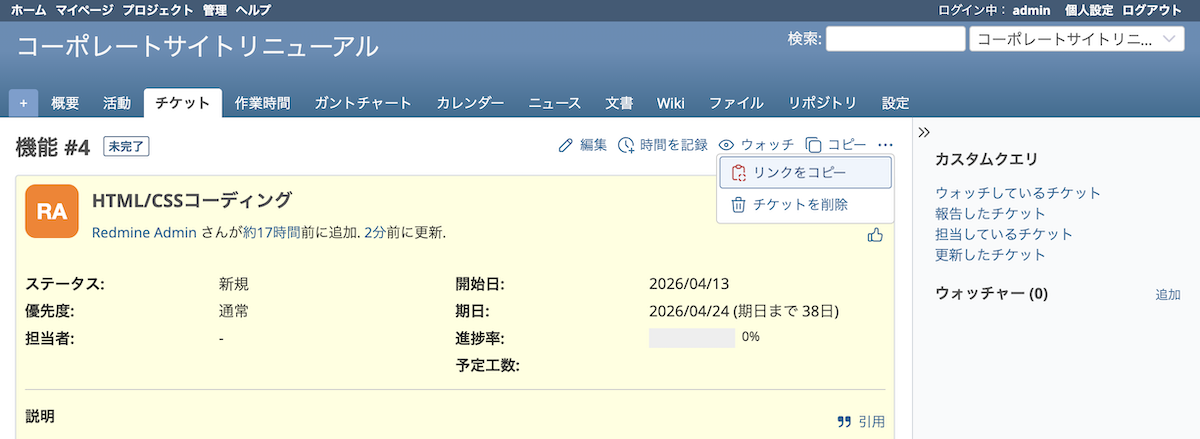Click the pencil edit icon
1200x439 pixels.
click(x=566, y=145)
